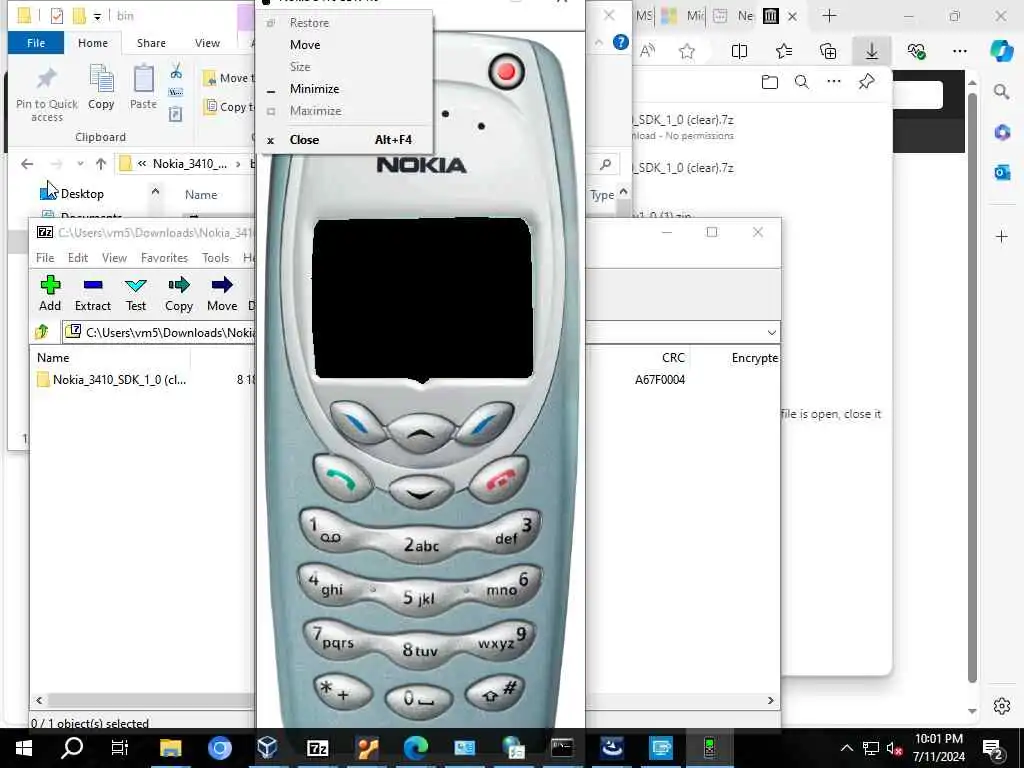Tap the 1 voicemail key on phone keypad
The width and height of the screenshot is (1024, 768).
pos(329,530)
